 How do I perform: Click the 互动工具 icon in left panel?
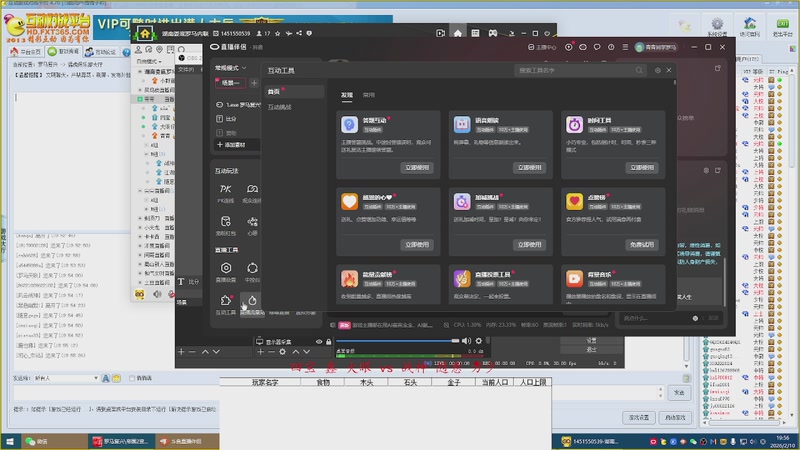(226, 300)
